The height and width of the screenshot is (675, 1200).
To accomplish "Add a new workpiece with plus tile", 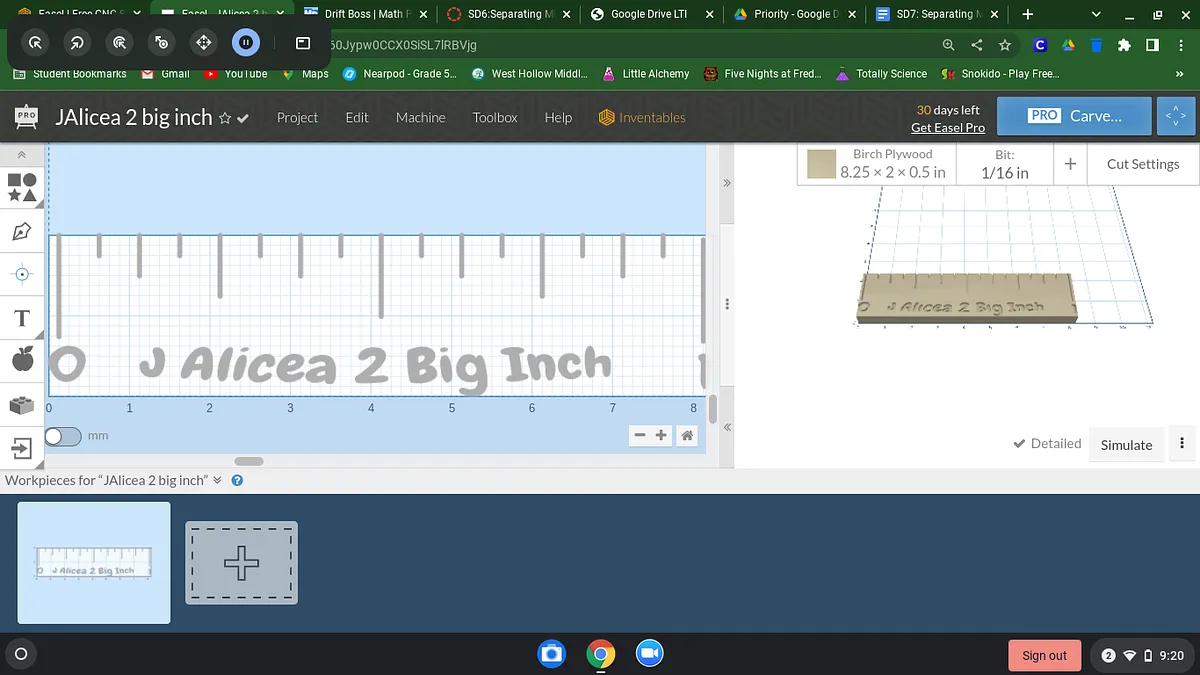I will 241,563.
